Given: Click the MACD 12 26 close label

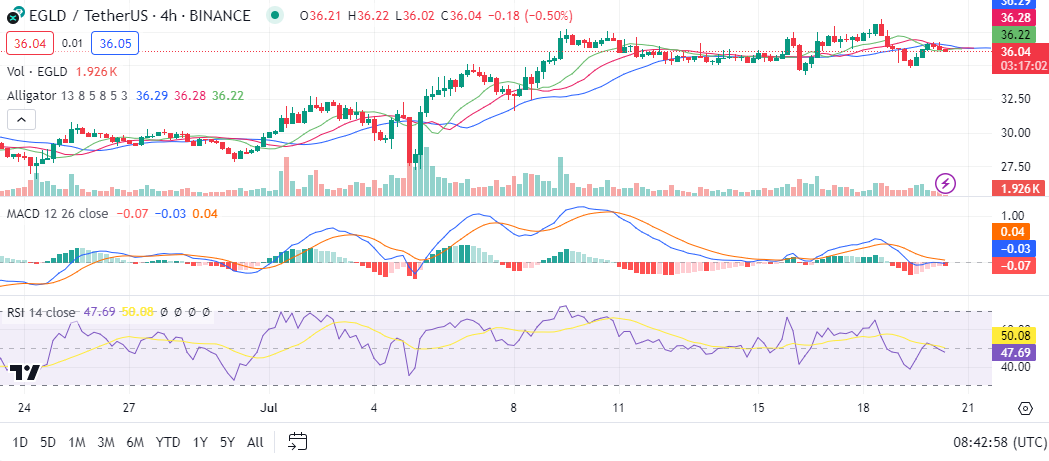Looking at the screenshot, I should click(57, 214).
